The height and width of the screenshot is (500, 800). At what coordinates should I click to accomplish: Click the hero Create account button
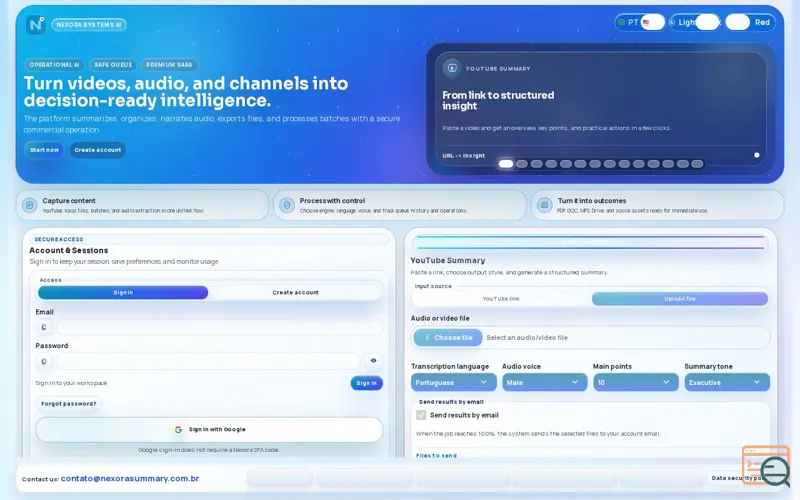point(97,150)
